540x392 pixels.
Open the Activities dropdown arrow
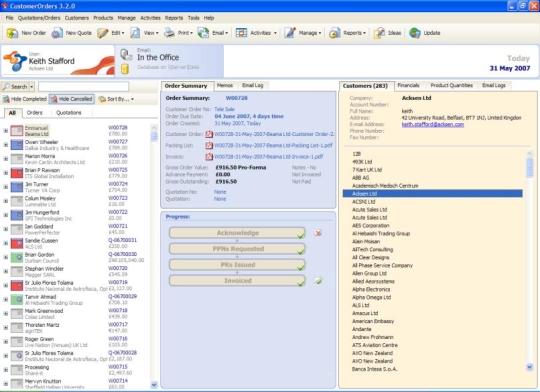(275, 33)
